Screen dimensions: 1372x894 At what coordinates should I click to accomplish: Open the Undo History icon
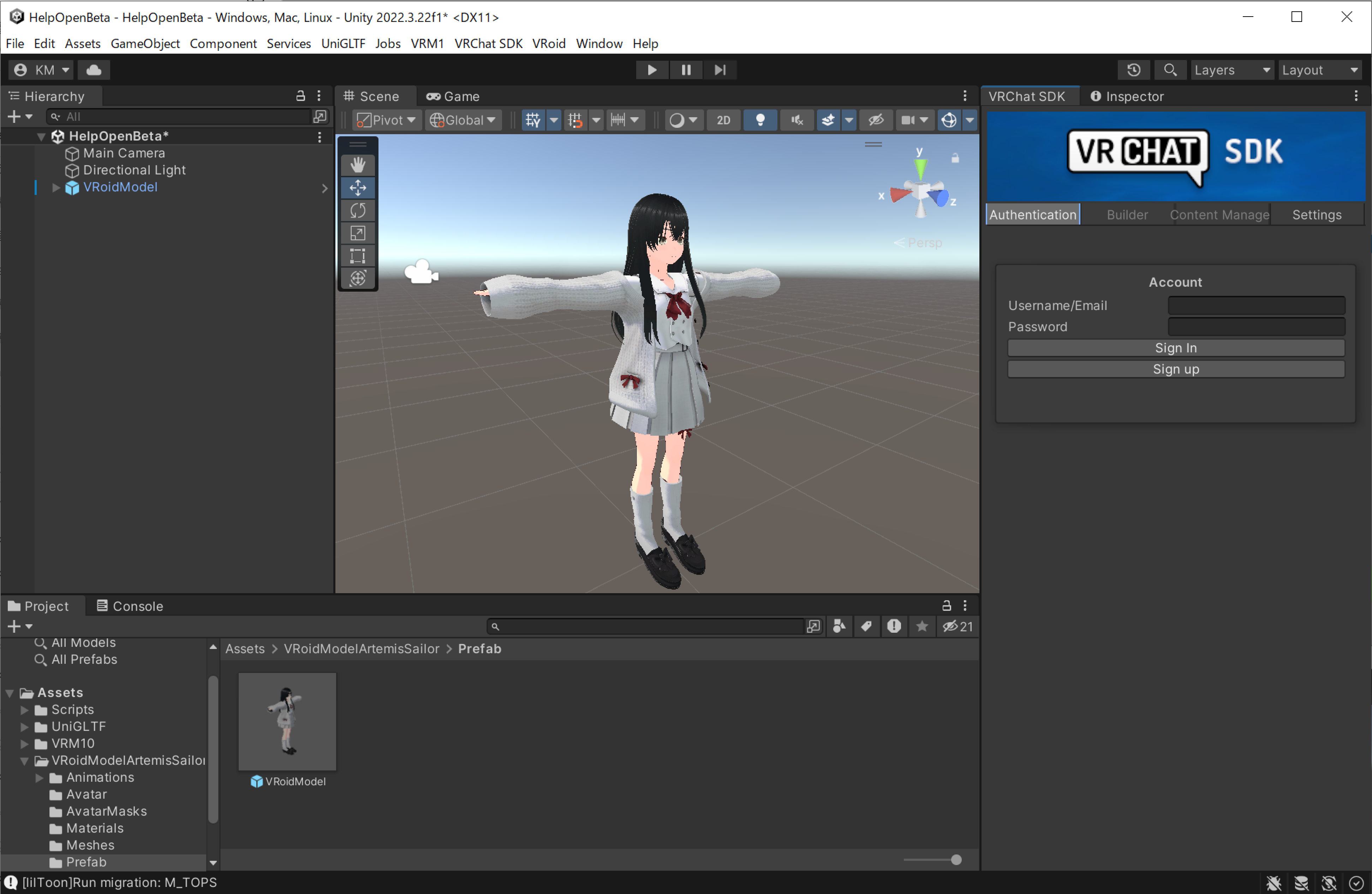pos(1133,70)
